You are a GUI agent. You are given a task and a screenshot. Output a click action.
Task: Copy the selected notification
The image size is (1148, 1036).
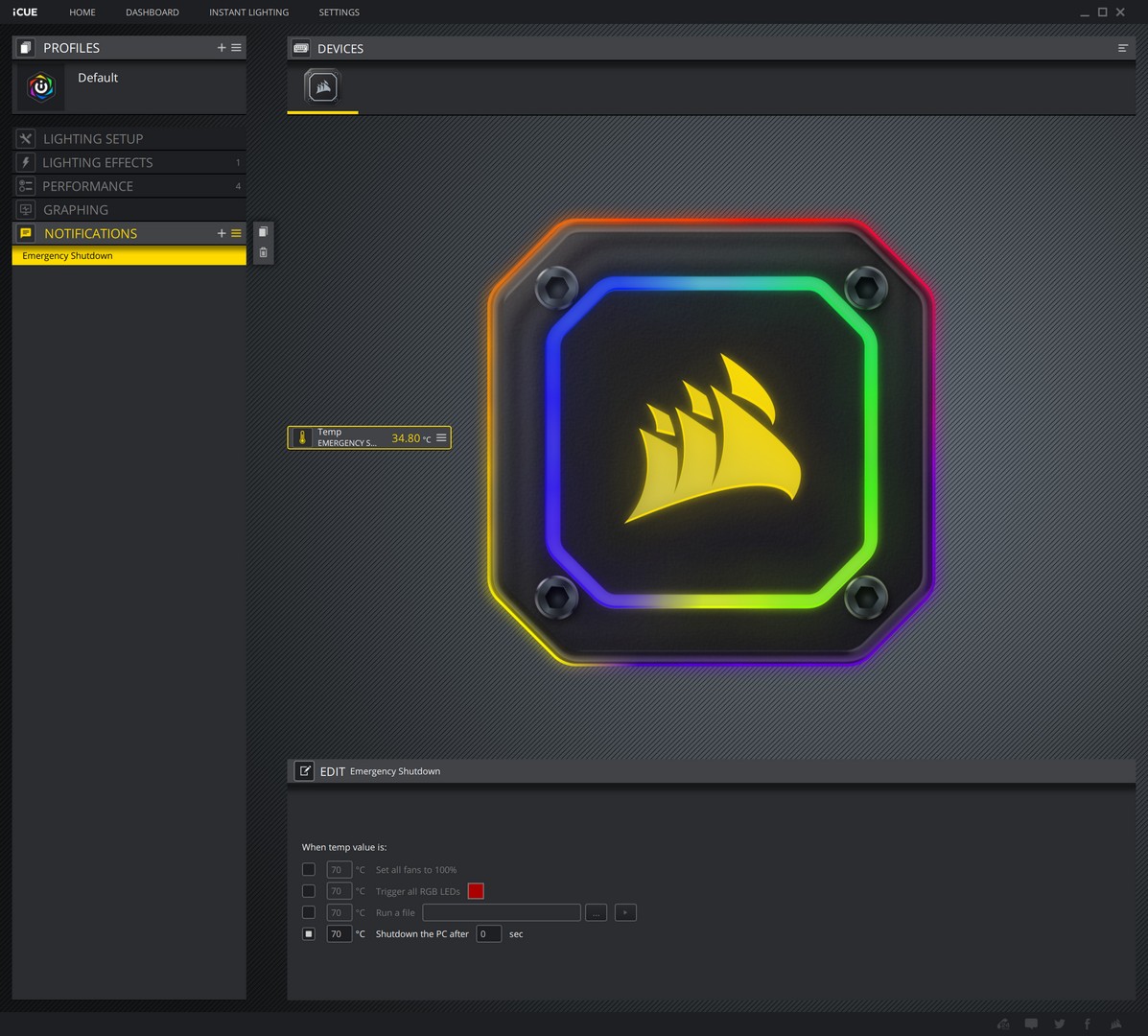(x=264, y=232)
